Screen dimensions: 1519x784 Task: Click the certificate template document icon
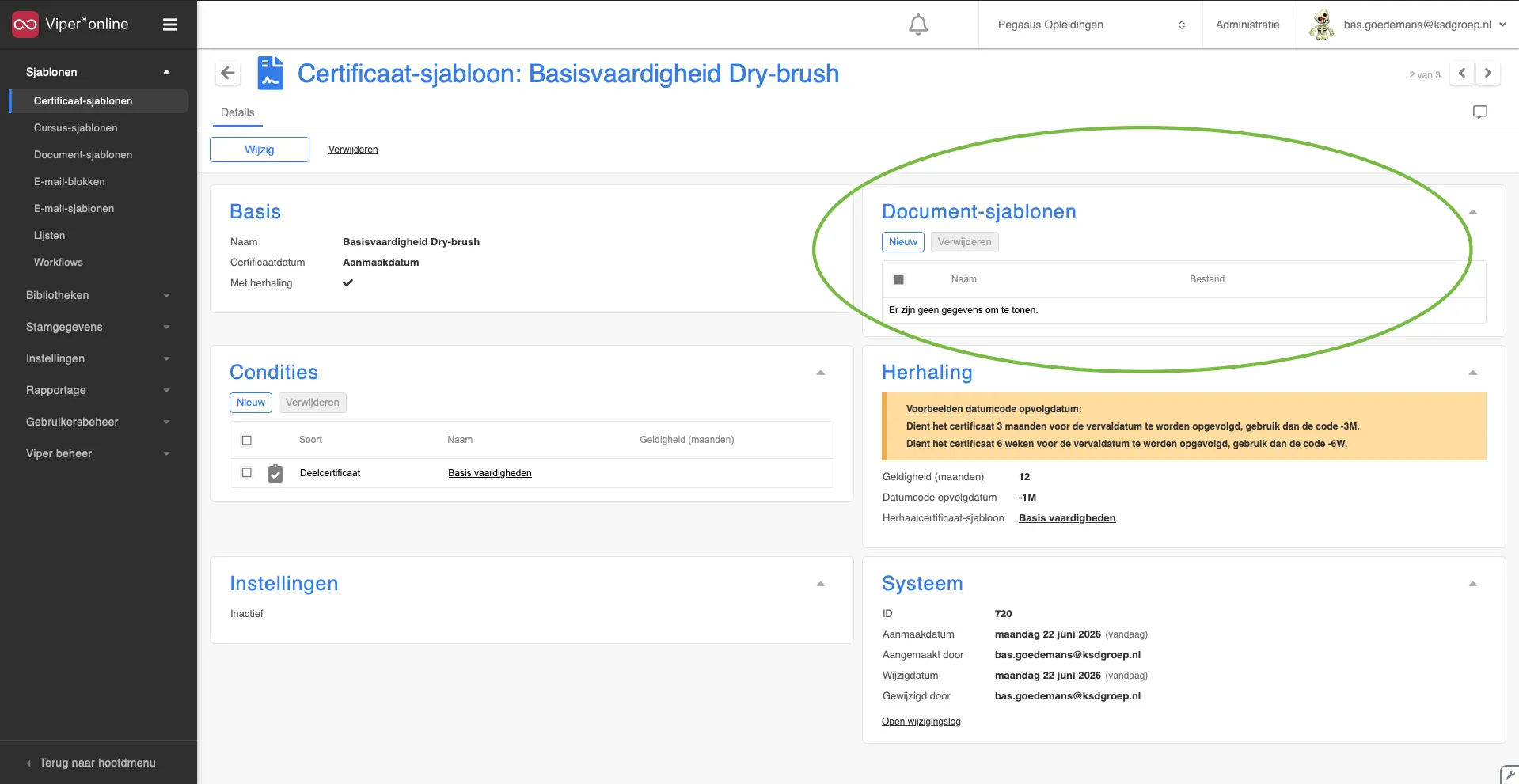271,73
